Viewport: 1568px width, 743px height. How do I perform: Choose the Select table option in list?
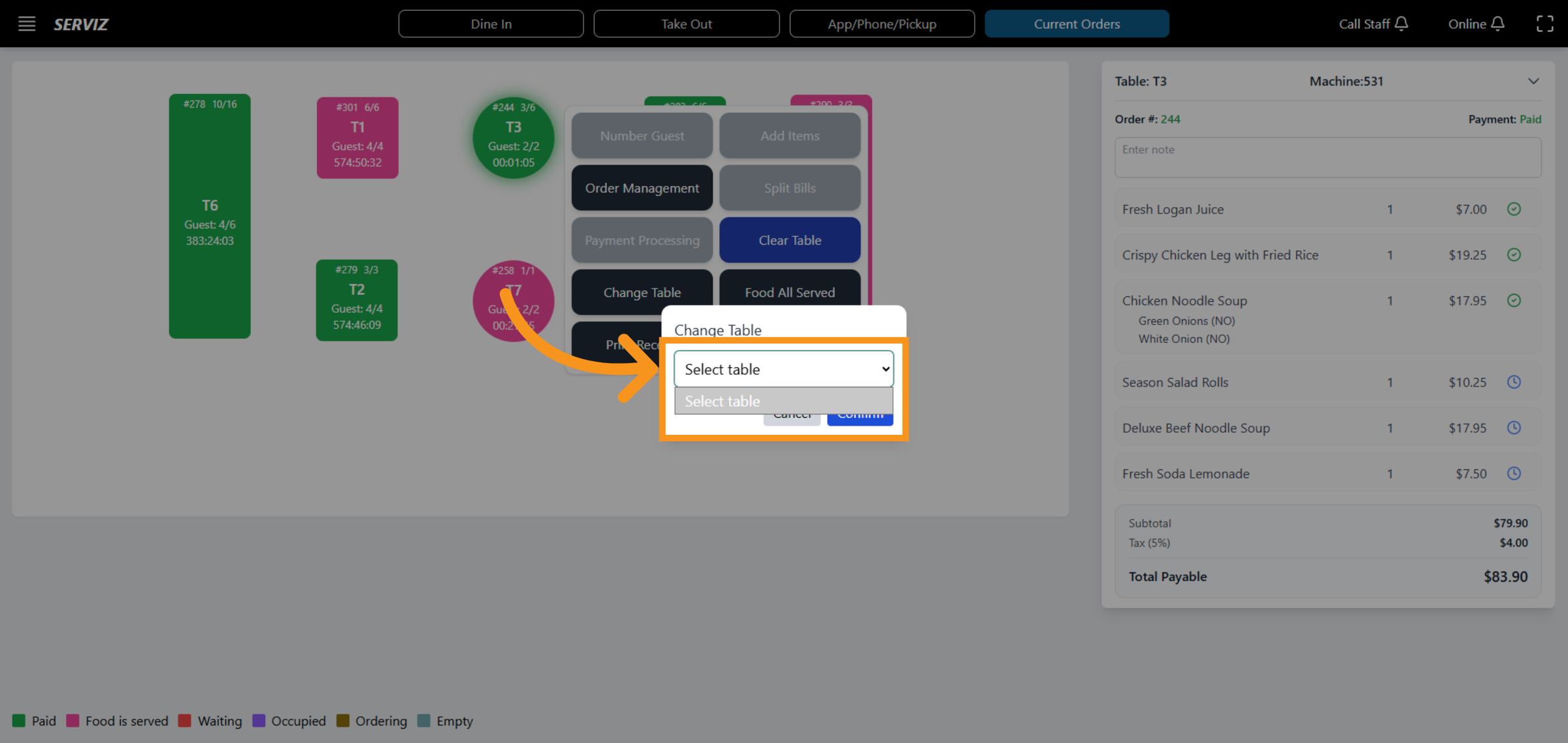coord(783,401)
